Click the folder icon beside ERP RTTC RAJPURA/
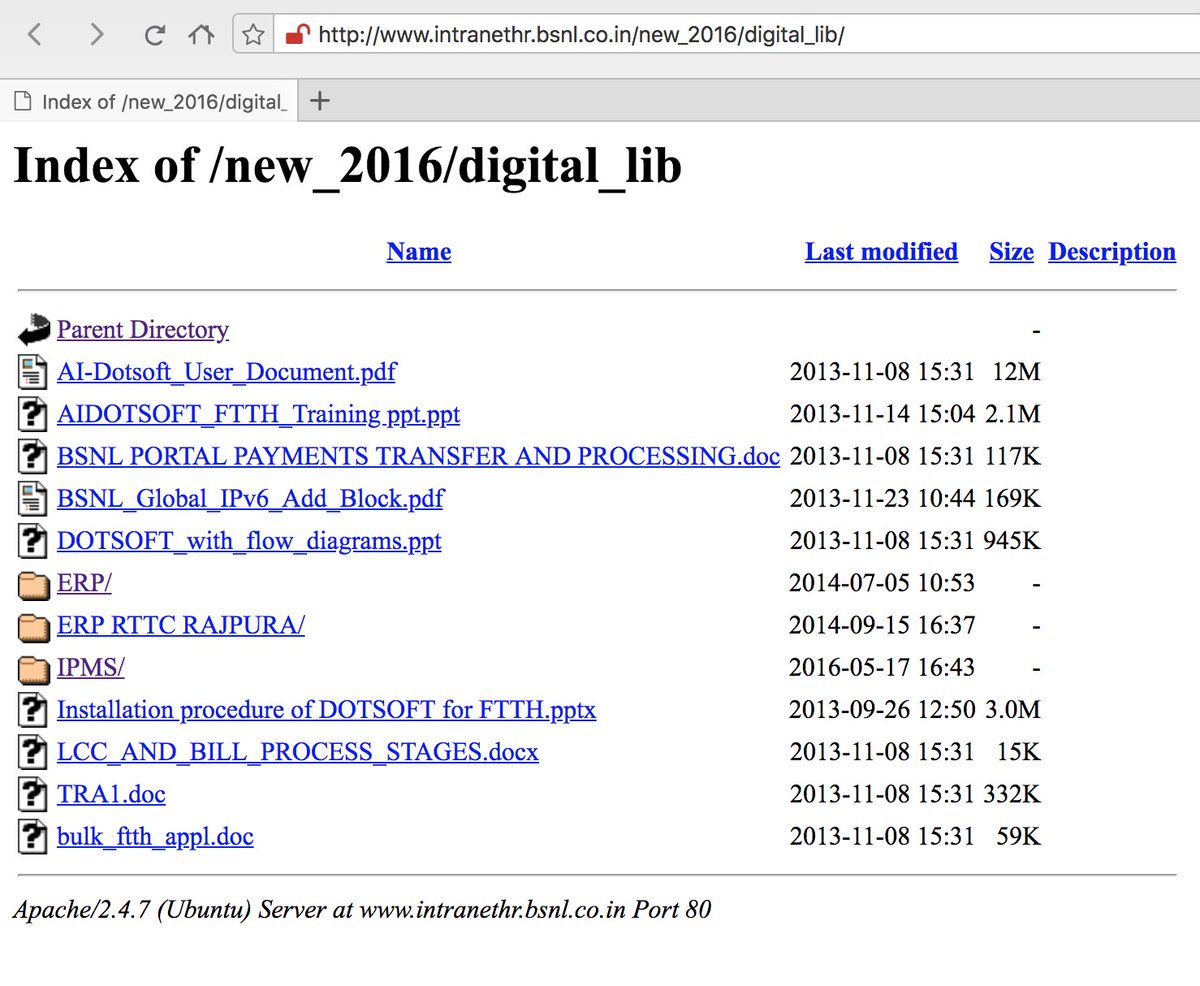Screen dimensions: 1200x986 click(x=33, y=626)
